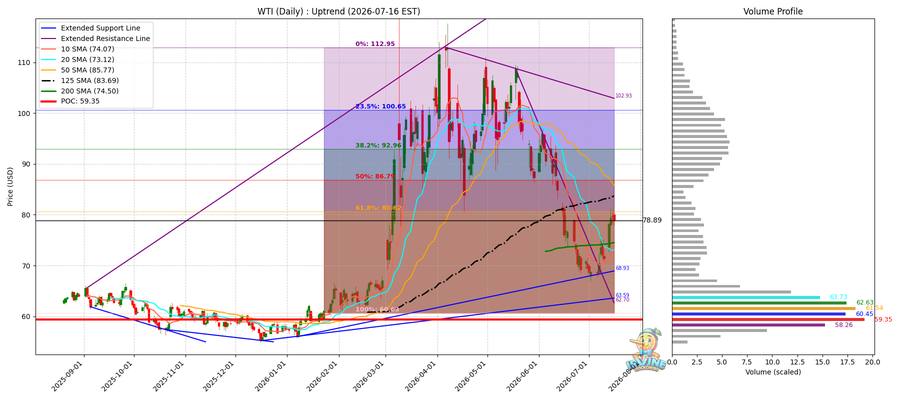Click the blue Extended Support Line legend swatch
This screenshot has height=400, width=900.
(48, 28)
